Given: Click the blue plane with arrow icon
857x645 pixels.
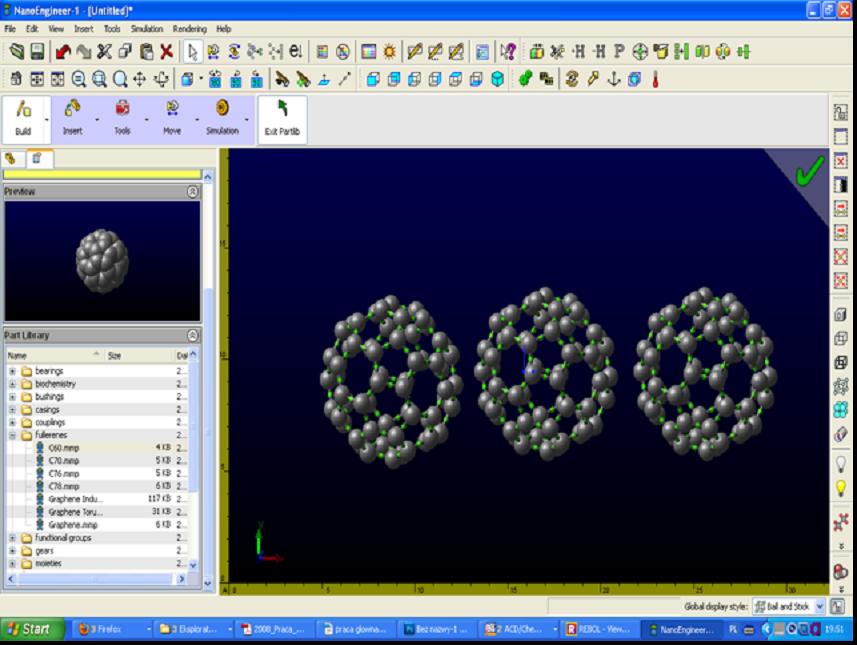Looking at the screenshot, I should (324, 79).
